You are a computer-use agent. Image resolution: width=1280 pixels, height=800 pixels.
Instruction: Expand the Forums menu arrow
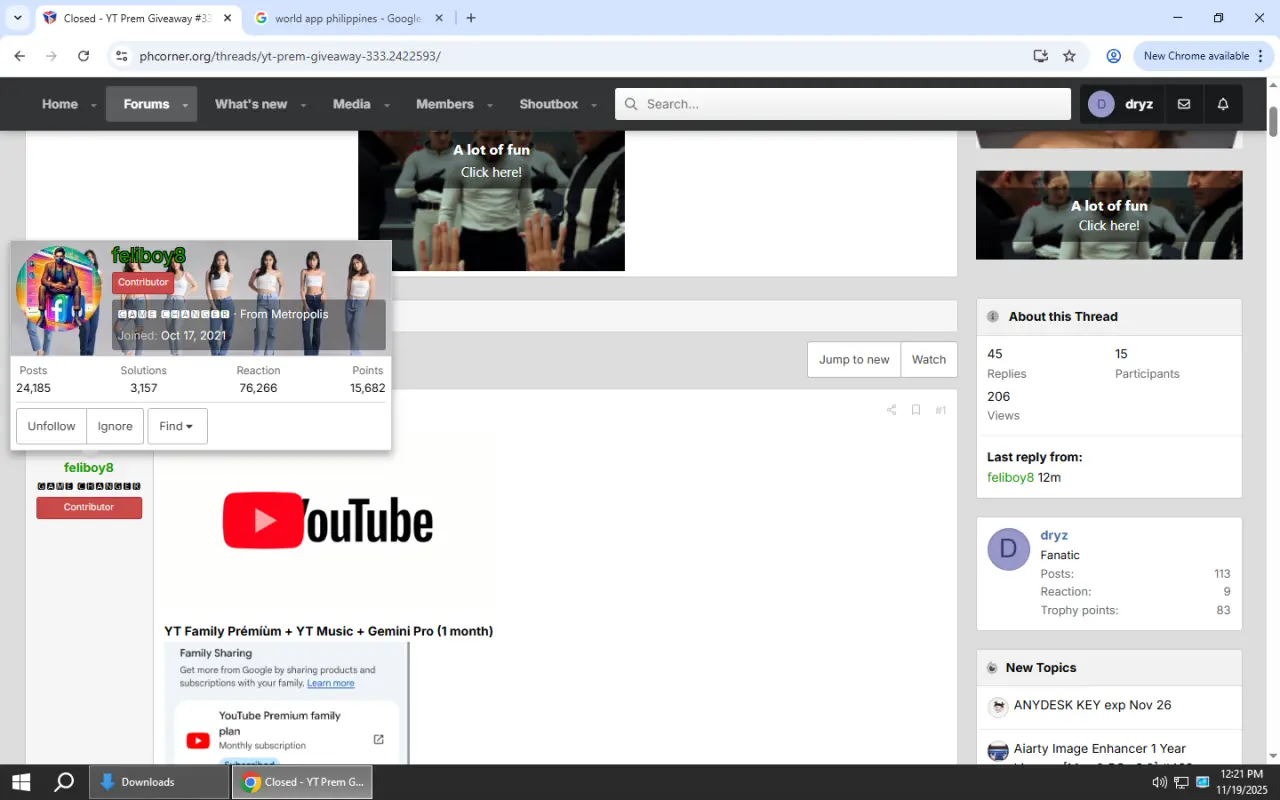click(x=185, y=105)
